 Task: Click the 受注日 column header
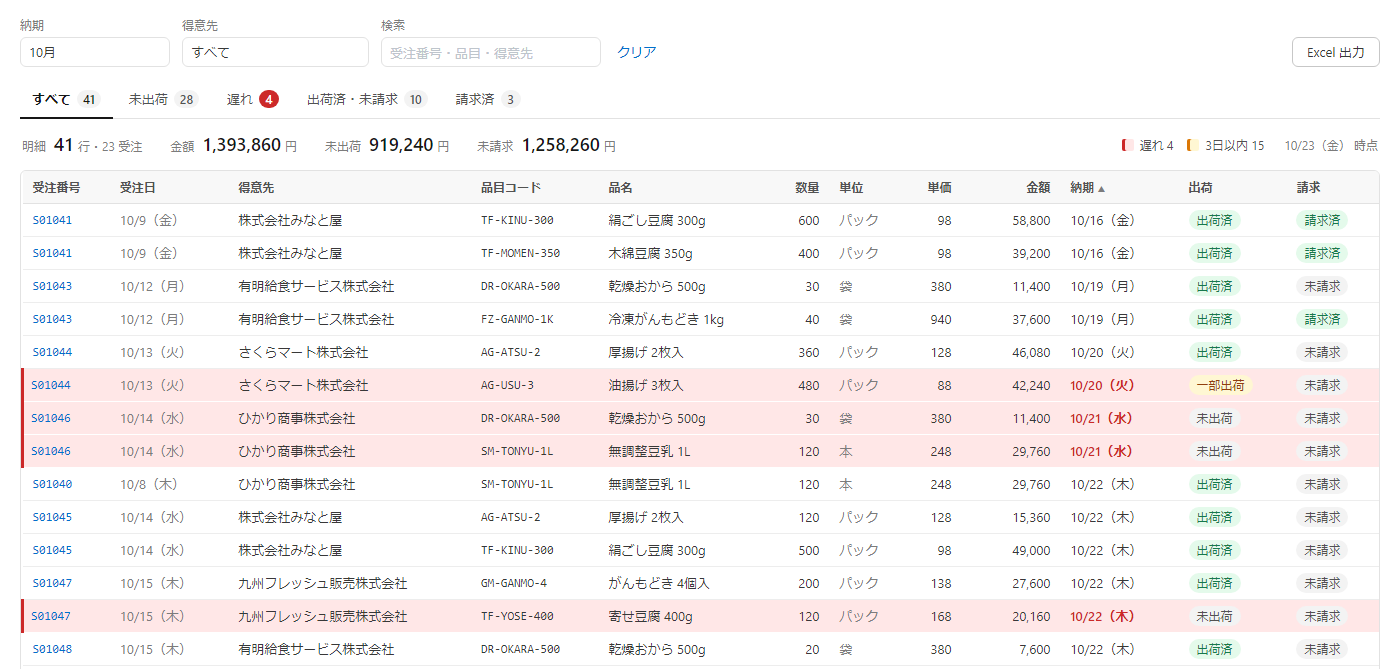tap(138, 187)
